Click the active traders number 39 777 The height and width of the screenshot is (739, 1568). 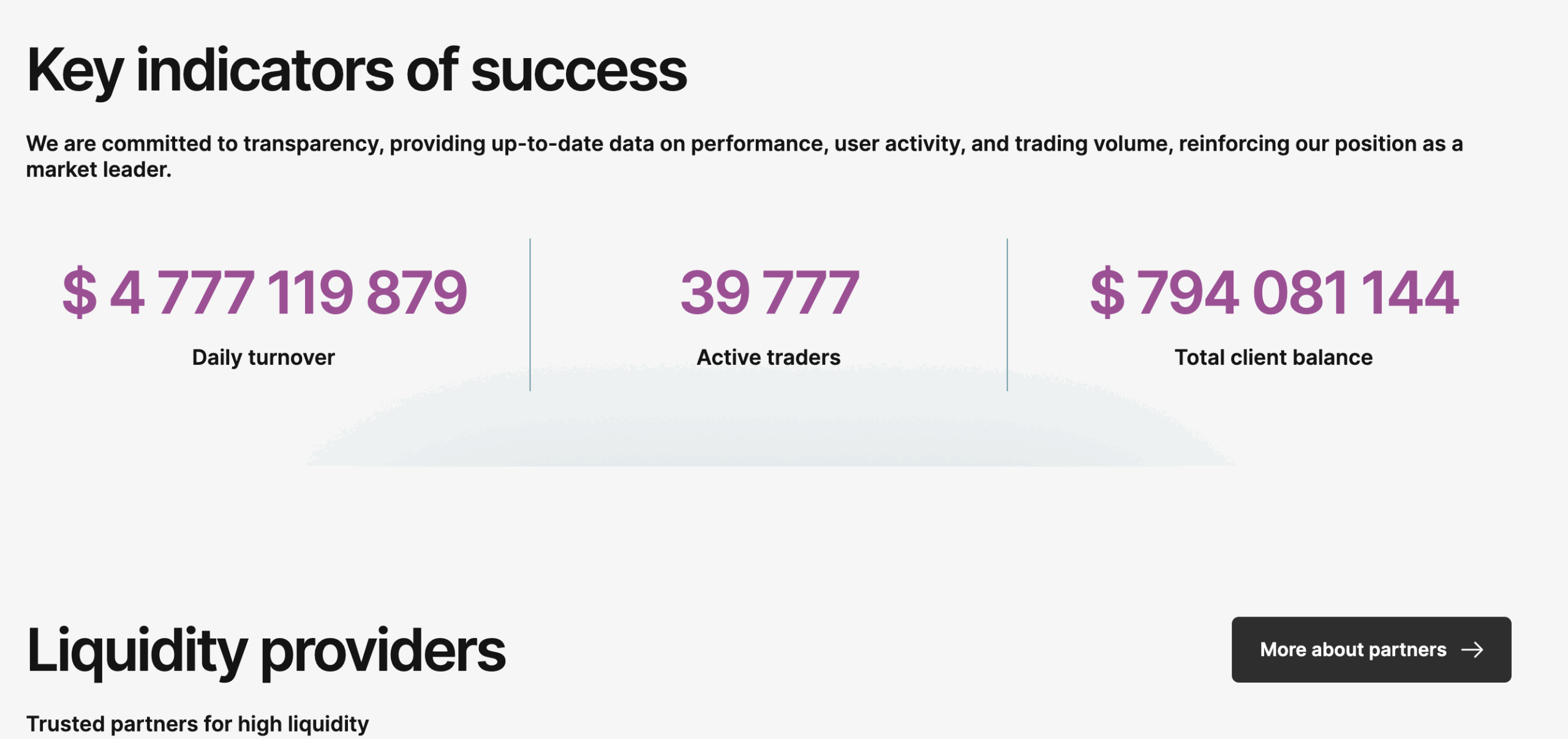769,292
